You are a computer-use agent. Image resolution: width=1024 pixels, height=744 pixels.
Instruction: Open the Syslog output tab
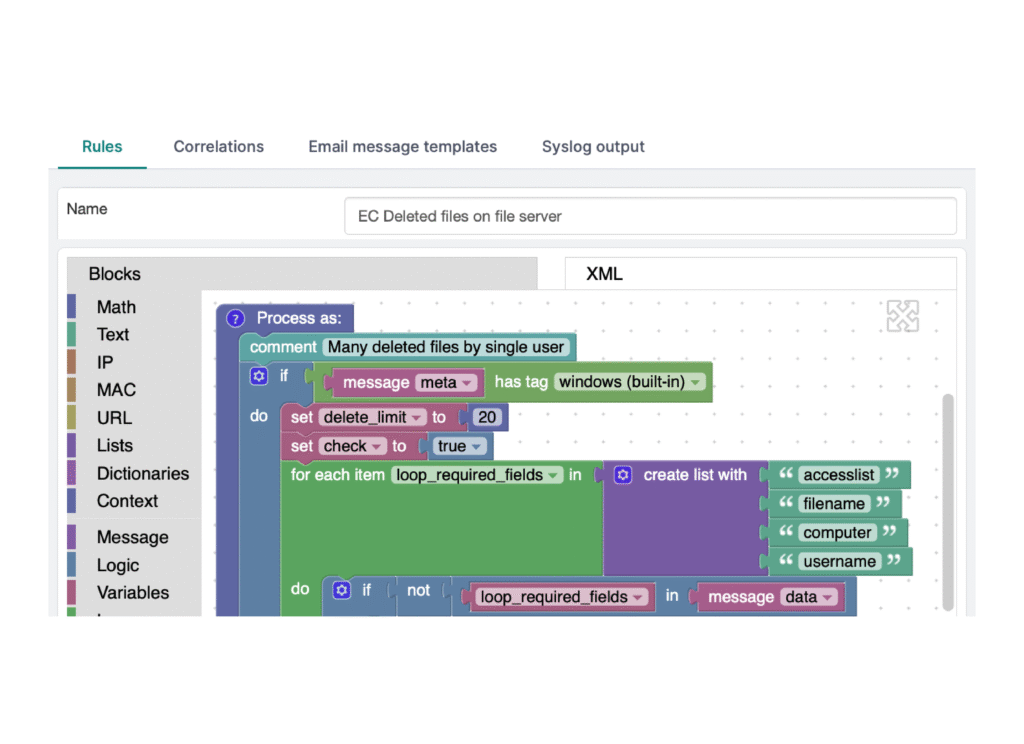pos(593,147)
